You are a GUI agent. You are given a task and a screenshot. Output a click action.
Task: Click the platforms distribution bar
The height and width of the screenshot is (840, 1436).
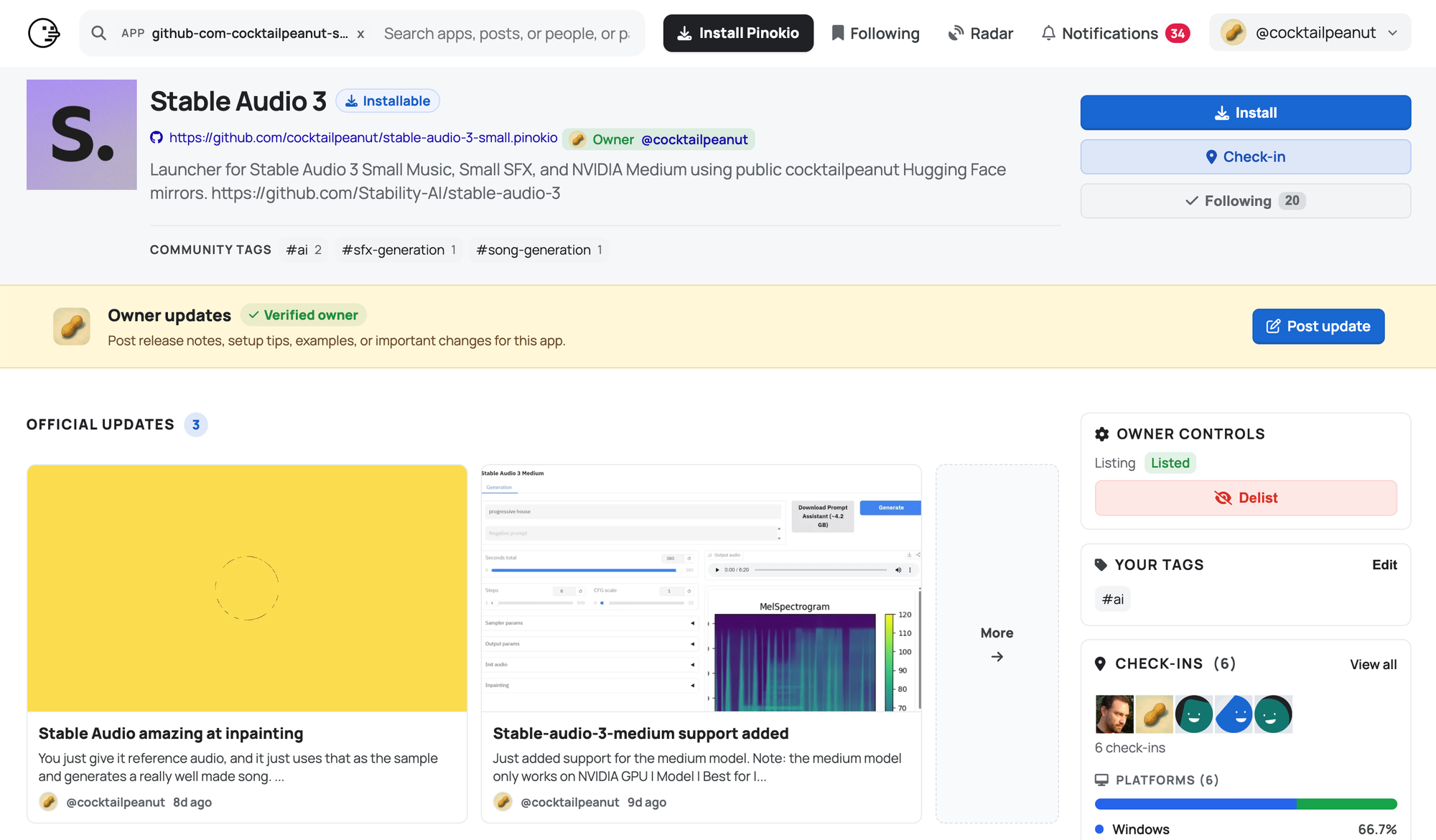click(x=1246, y=804)
